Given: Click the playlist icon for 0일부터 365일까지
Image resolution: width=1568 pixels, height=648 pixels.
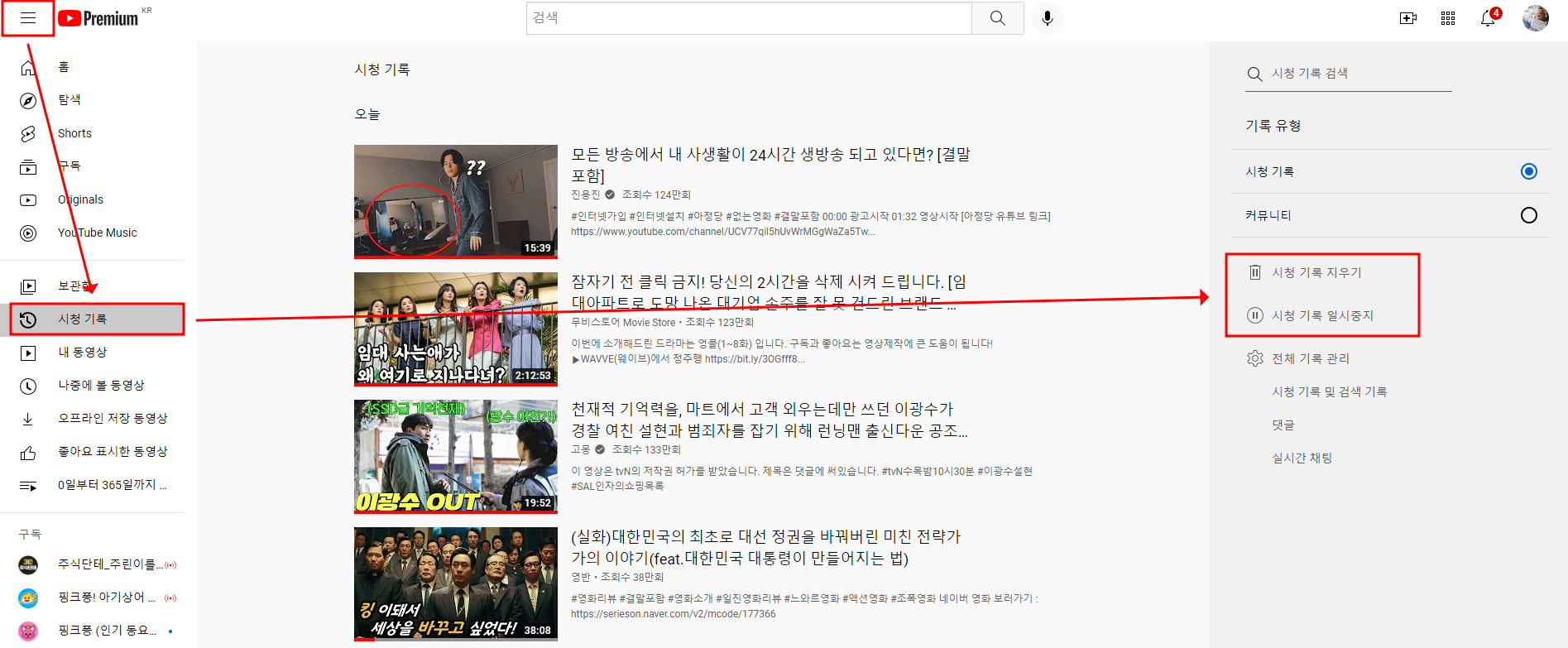Looking at the screenshot, I should 28,486.
